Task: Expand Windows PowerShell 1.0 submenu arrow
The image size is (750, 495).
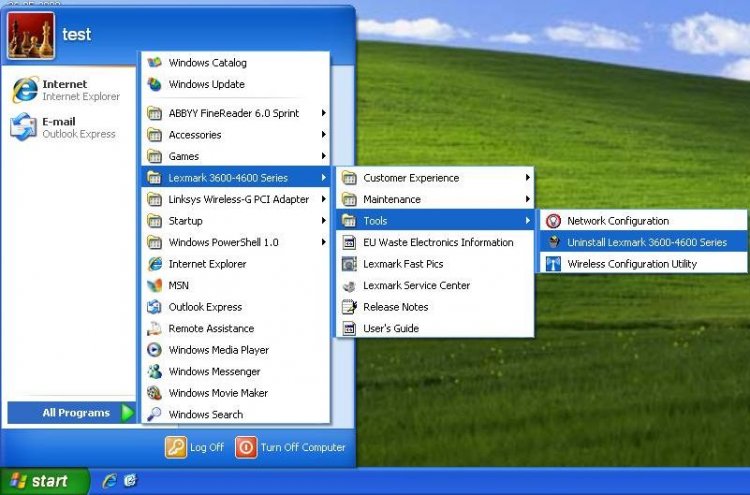Action: click(324, 242)
